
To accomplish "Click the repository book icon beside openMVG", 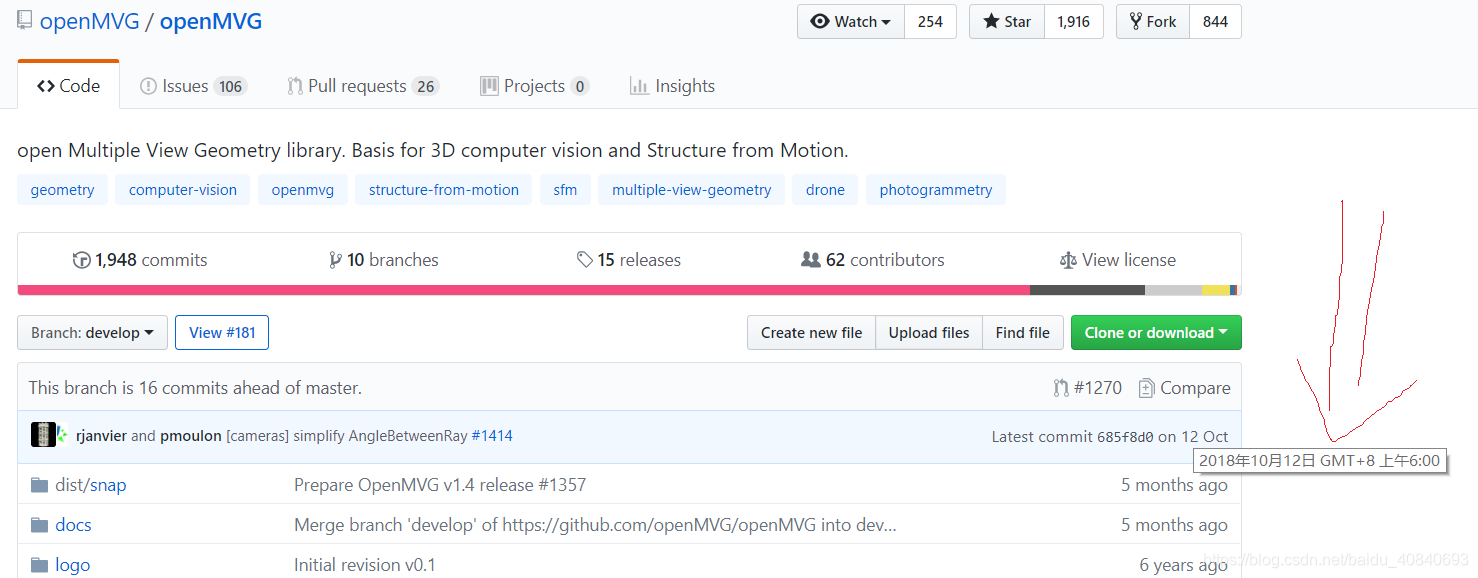I will pyautogui.click(x=24, y=21).
